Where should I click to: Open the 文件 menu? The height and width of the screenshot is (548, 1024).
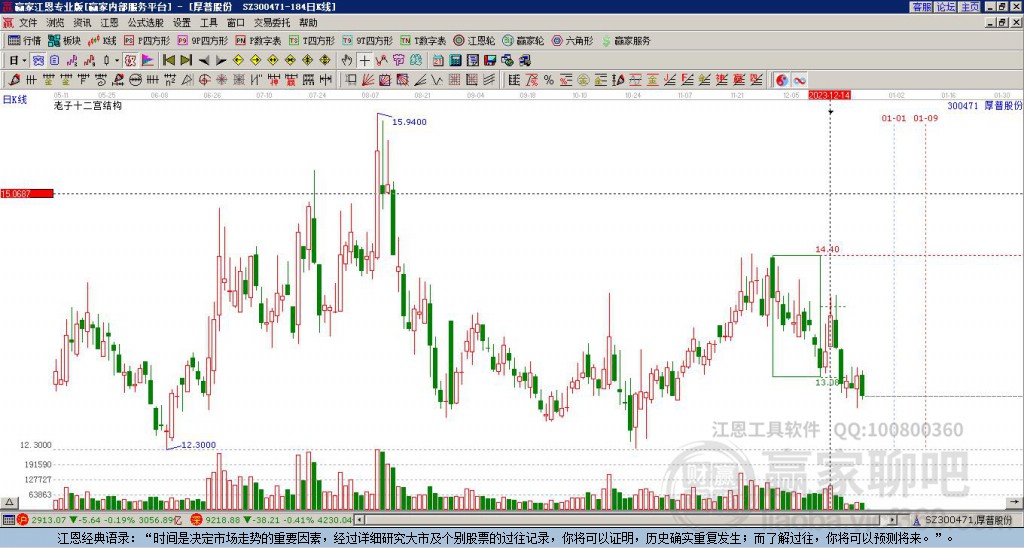28,23
